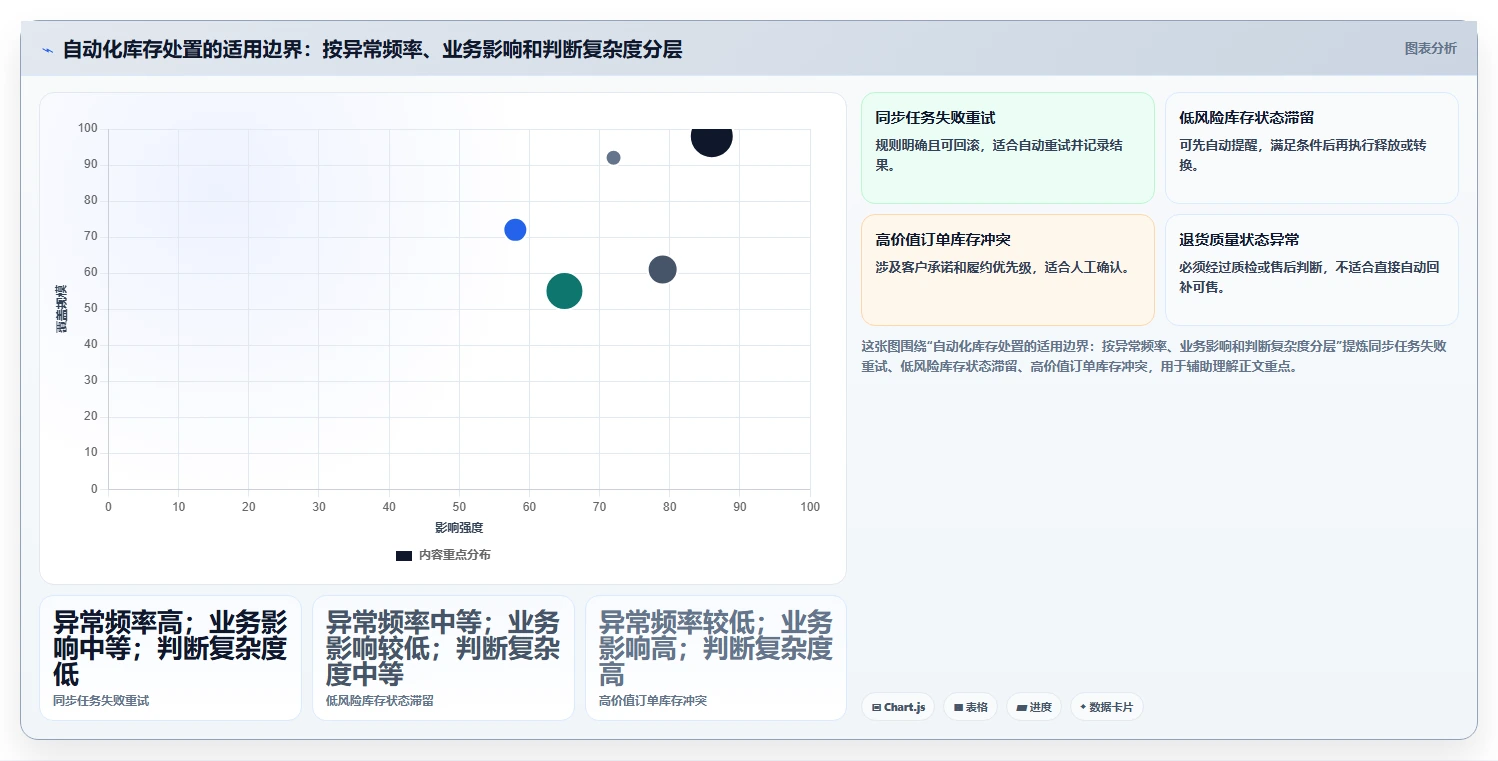This screenshot has width=1498, height=761.
Task: Click the lightning icon beside the title
Action: point(47,50)
